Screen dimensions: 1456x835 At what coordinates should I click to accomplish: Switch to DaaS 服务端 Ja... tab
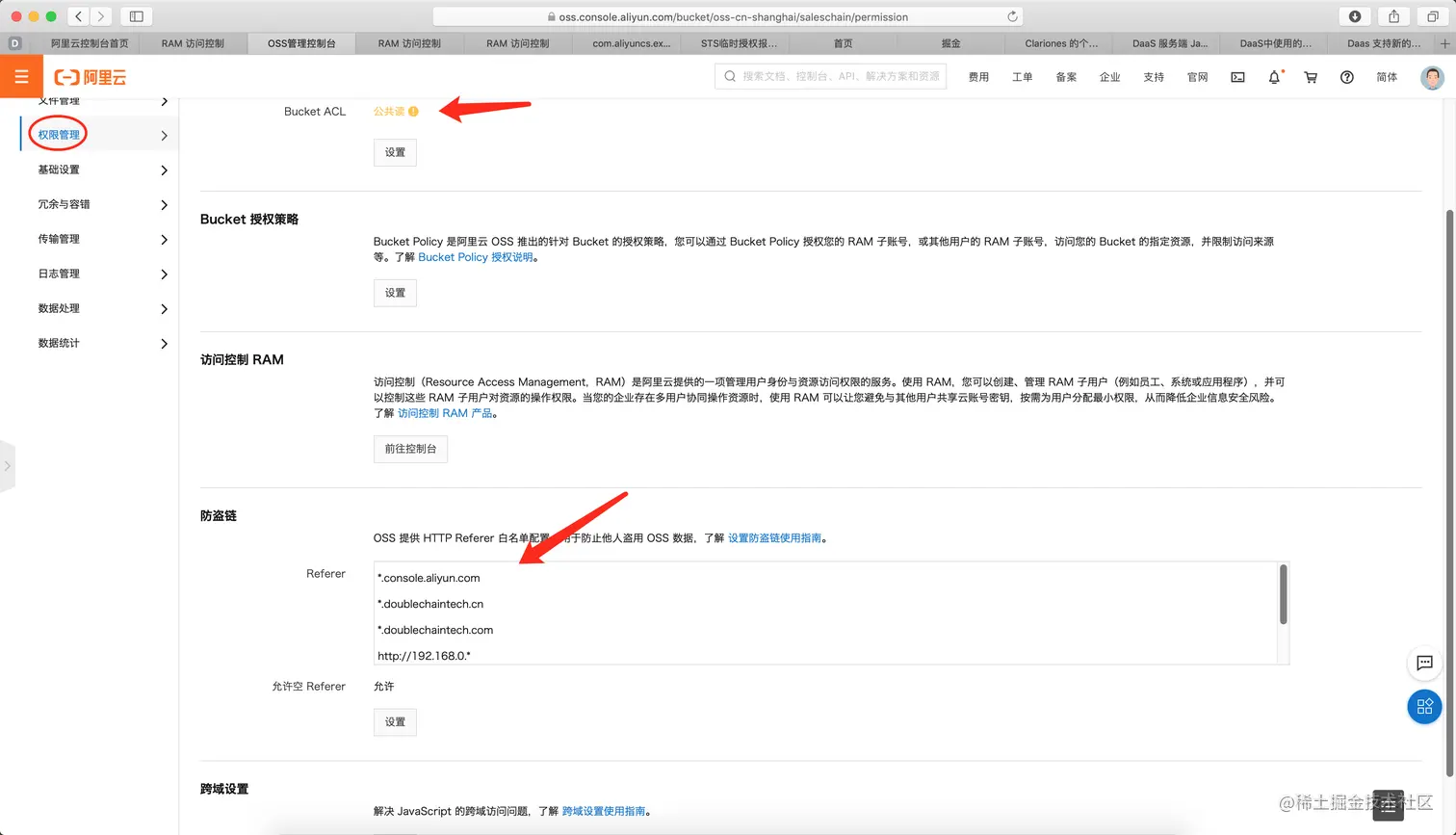[1167, 43]
